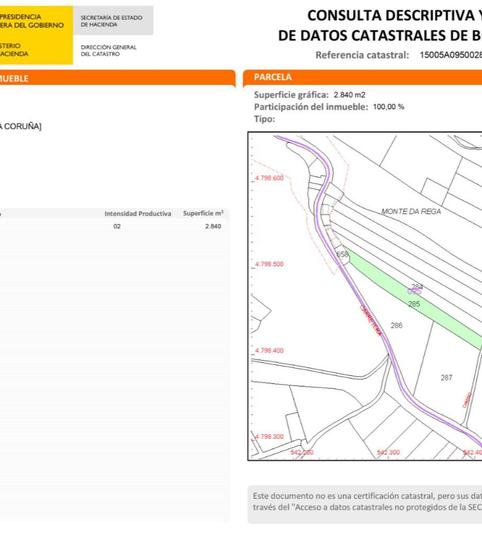This screenshot has width=482, height=542.
Task: Click the 'CONSULTA DESCRIPTIVA' document title
Action: pyautogui.click(x=395, y=16)
